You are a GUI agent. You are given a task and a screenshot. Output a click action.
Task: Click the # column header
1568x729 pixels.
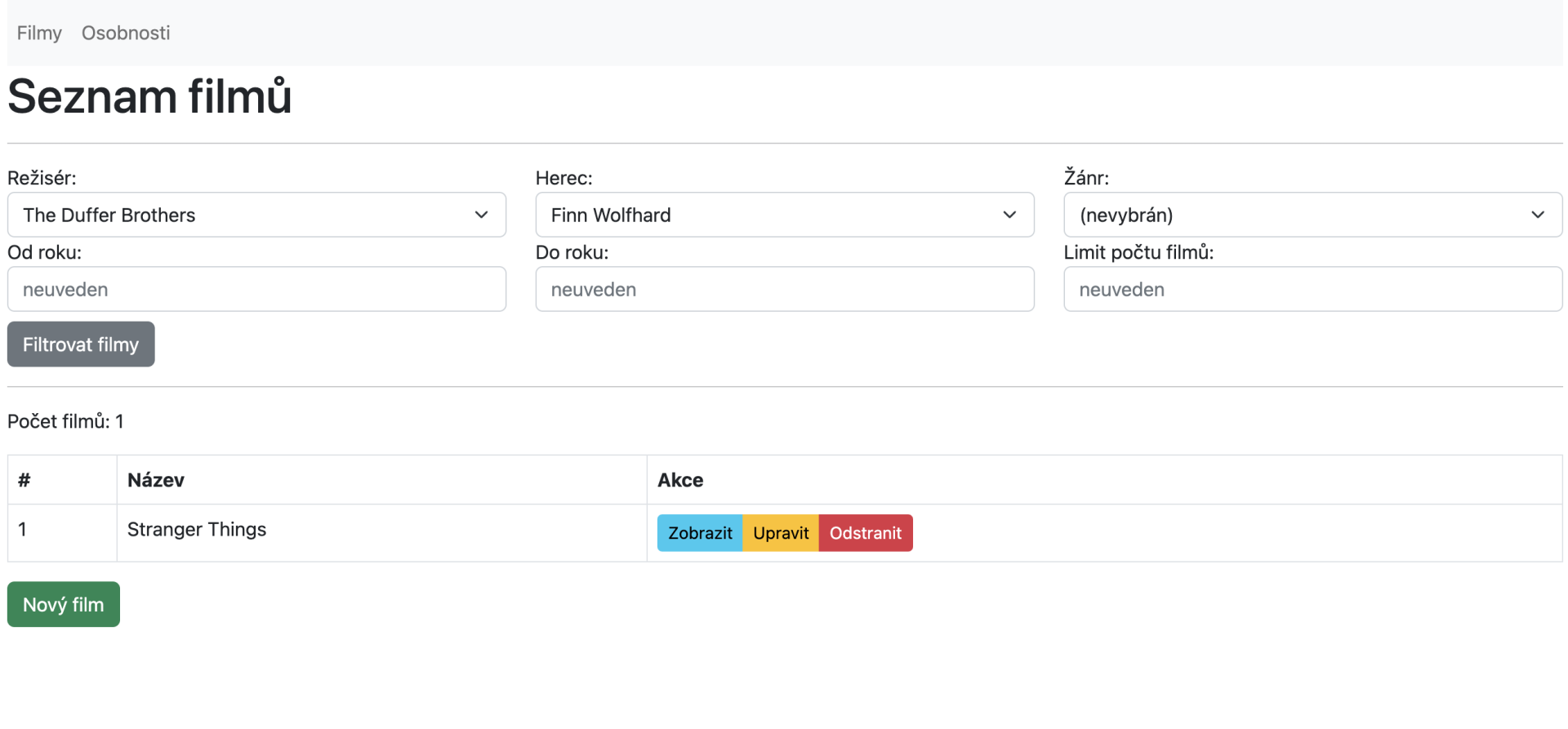(24, 480)
